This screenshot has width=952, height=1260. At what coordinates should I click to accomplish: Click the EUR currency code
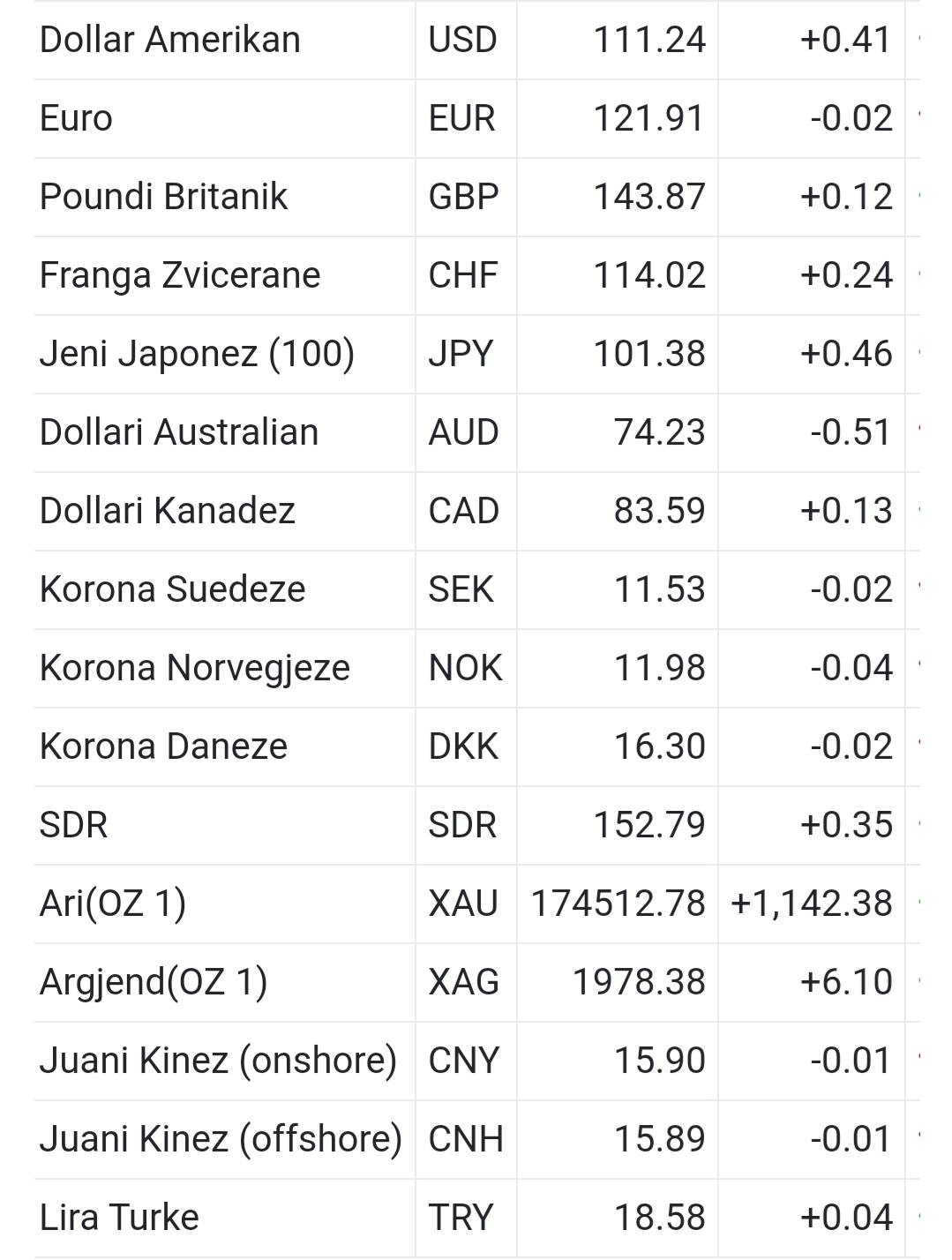(x=461, y=118)
